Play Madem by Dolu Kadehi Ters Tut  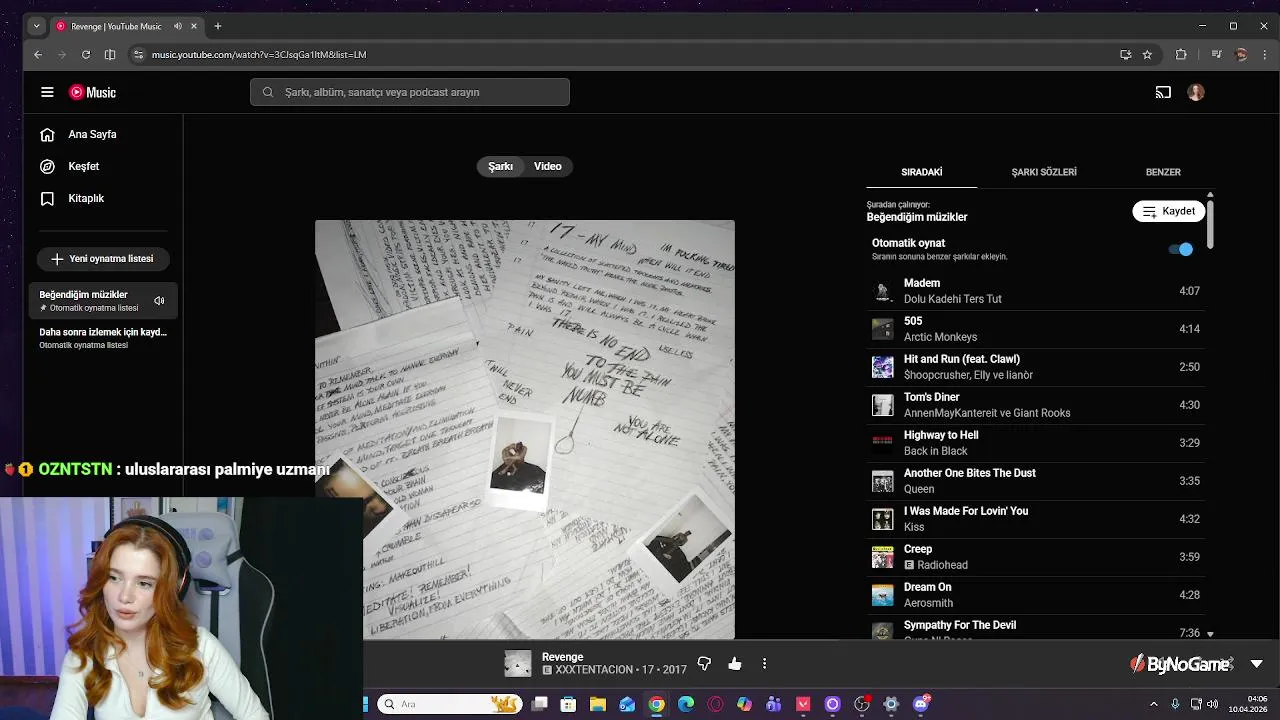(x=1035, y=291)
